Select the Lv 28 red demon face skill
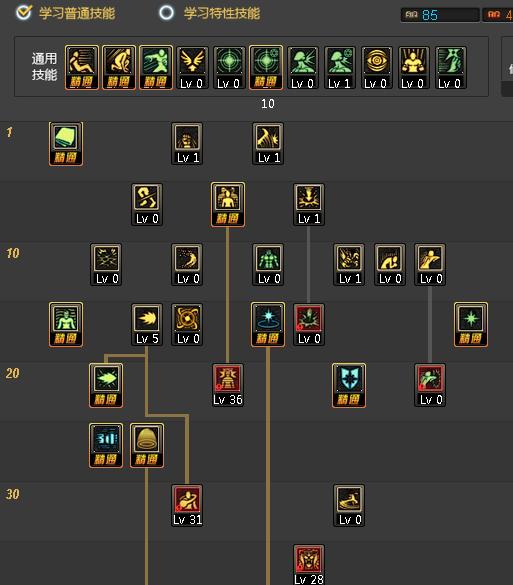Image resolution: width=513 pixels, height=585 pixels. (x=309, y=564)
